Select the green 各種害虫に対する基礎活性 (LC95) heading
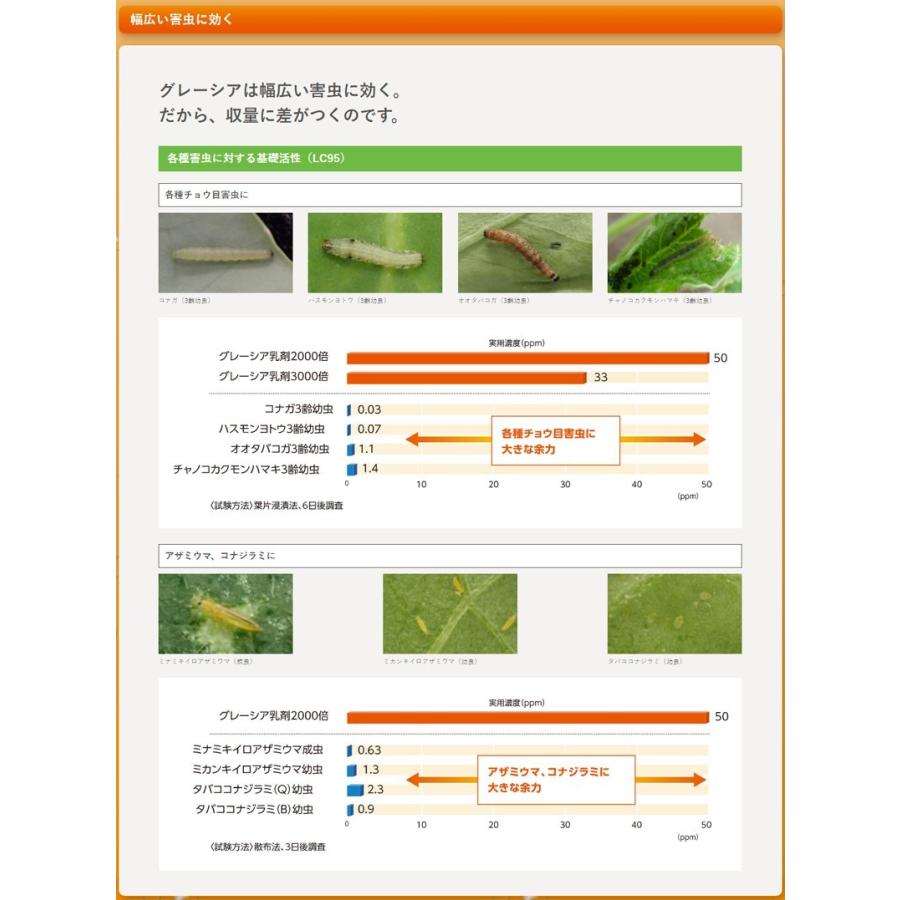Viewport: 900px width, 900px height. [x=449, y=158]
